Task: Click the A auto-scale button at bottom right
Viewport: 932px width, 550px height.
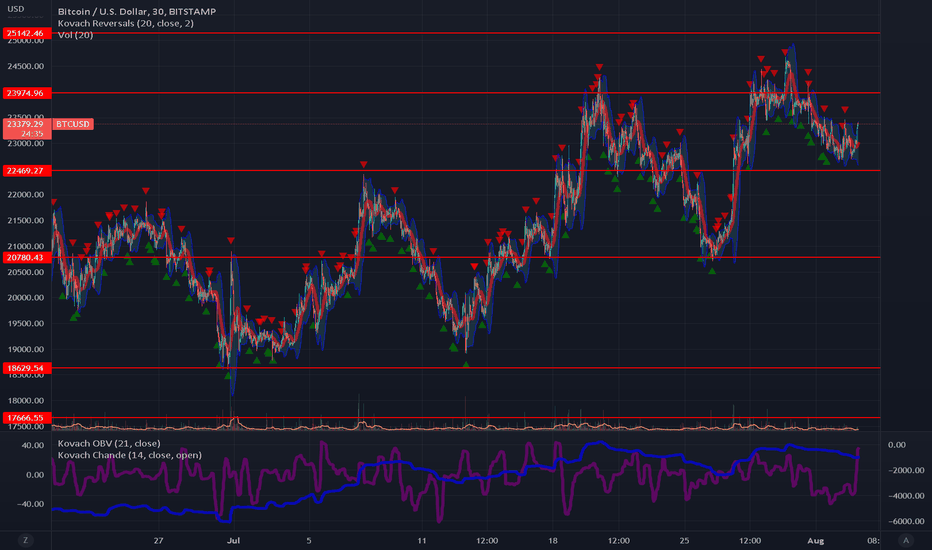Action: (x=906, y=540)
